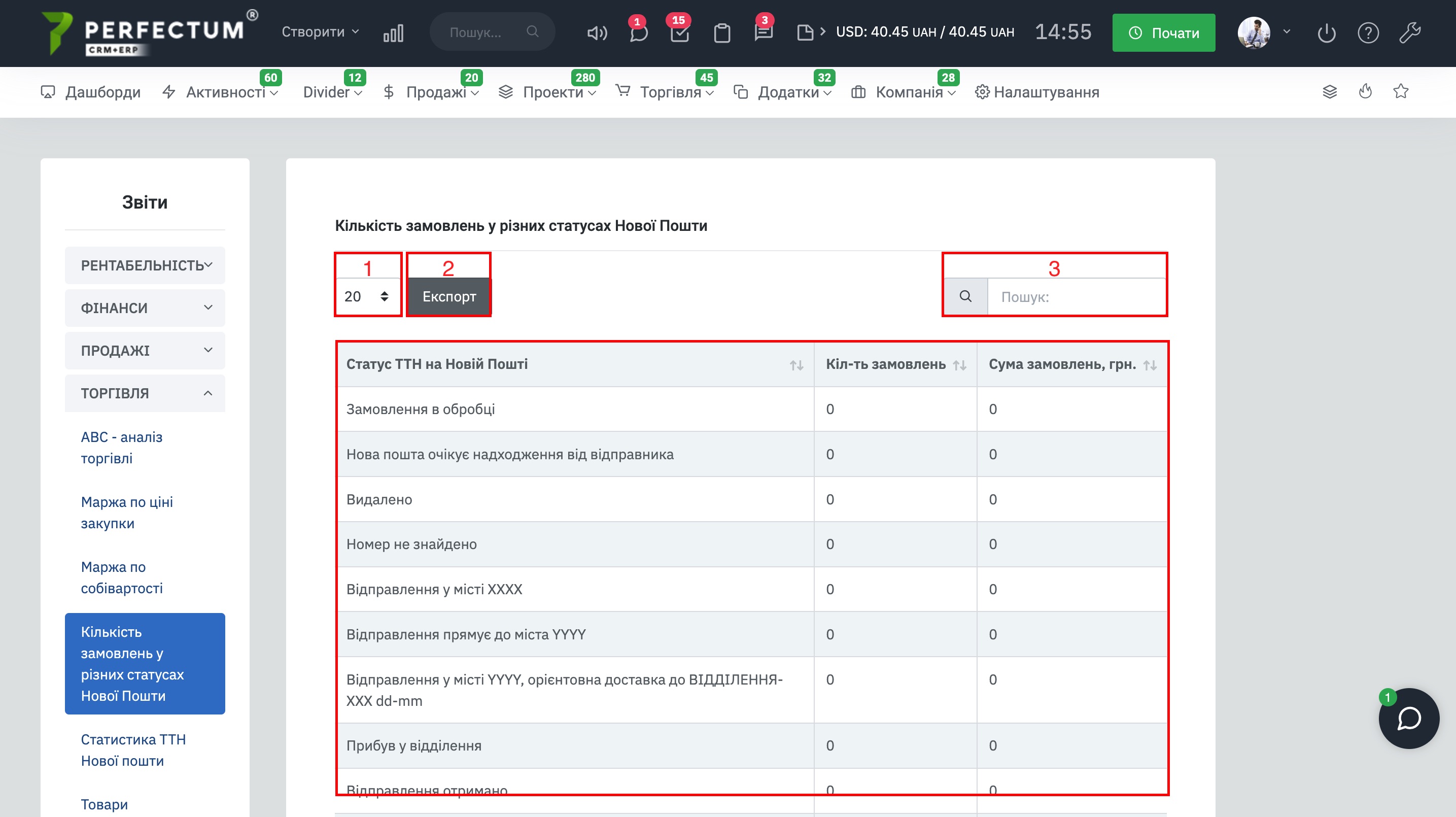This screenshot has height=817, width=1456.
Task: Click row Нова пошта очікує надходження від відправника
Action: click(752, 454)
